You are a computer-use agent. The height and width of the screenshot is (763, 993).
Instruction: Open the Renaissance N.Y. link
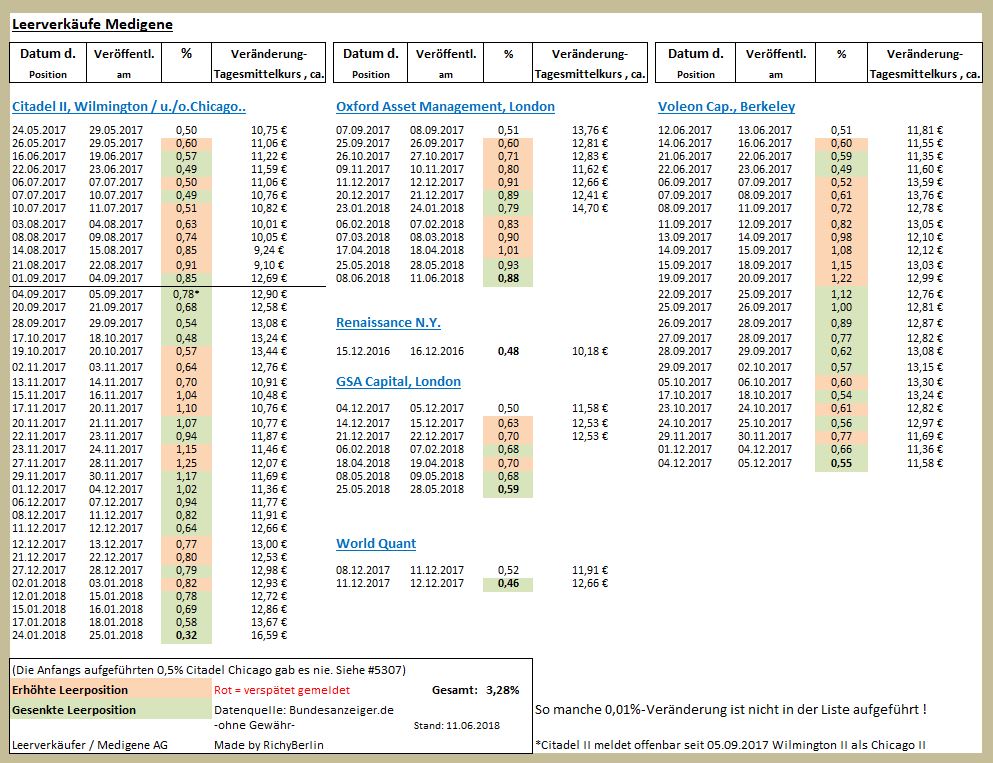point(390,320)
